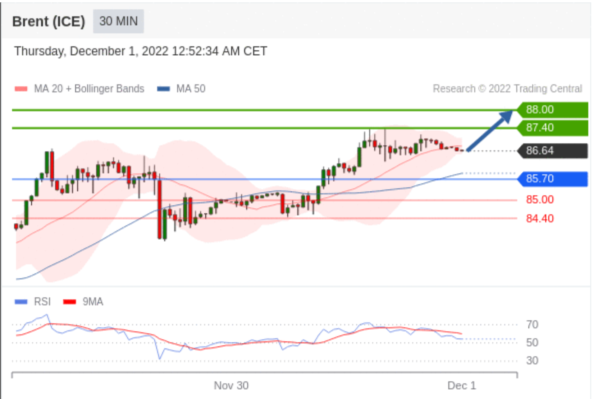
Task: Click the Brent (ICE) chart title
Action: point(48,21)
